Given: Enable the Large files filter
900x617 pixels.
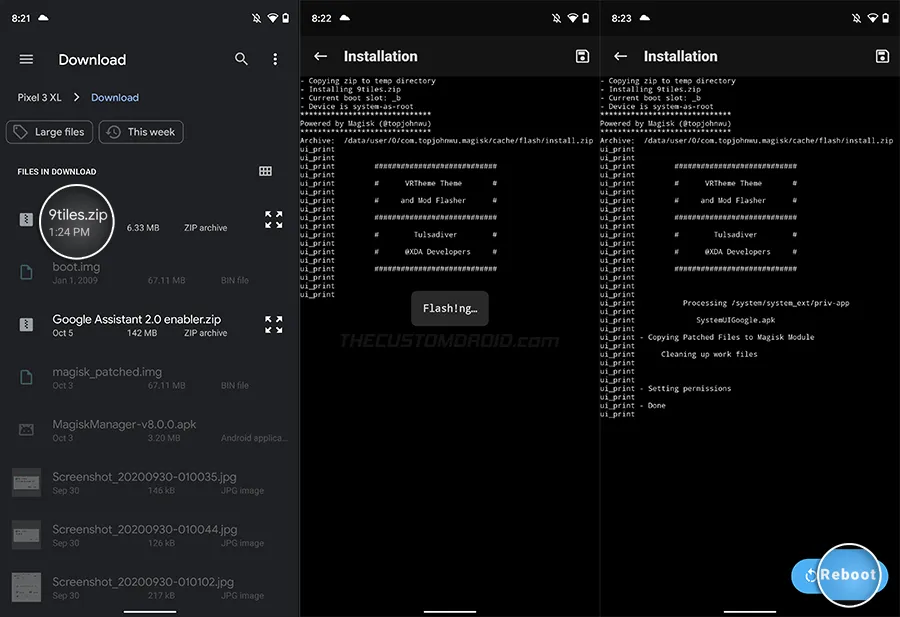Looking at the screenshot, I should click(49, 131).
